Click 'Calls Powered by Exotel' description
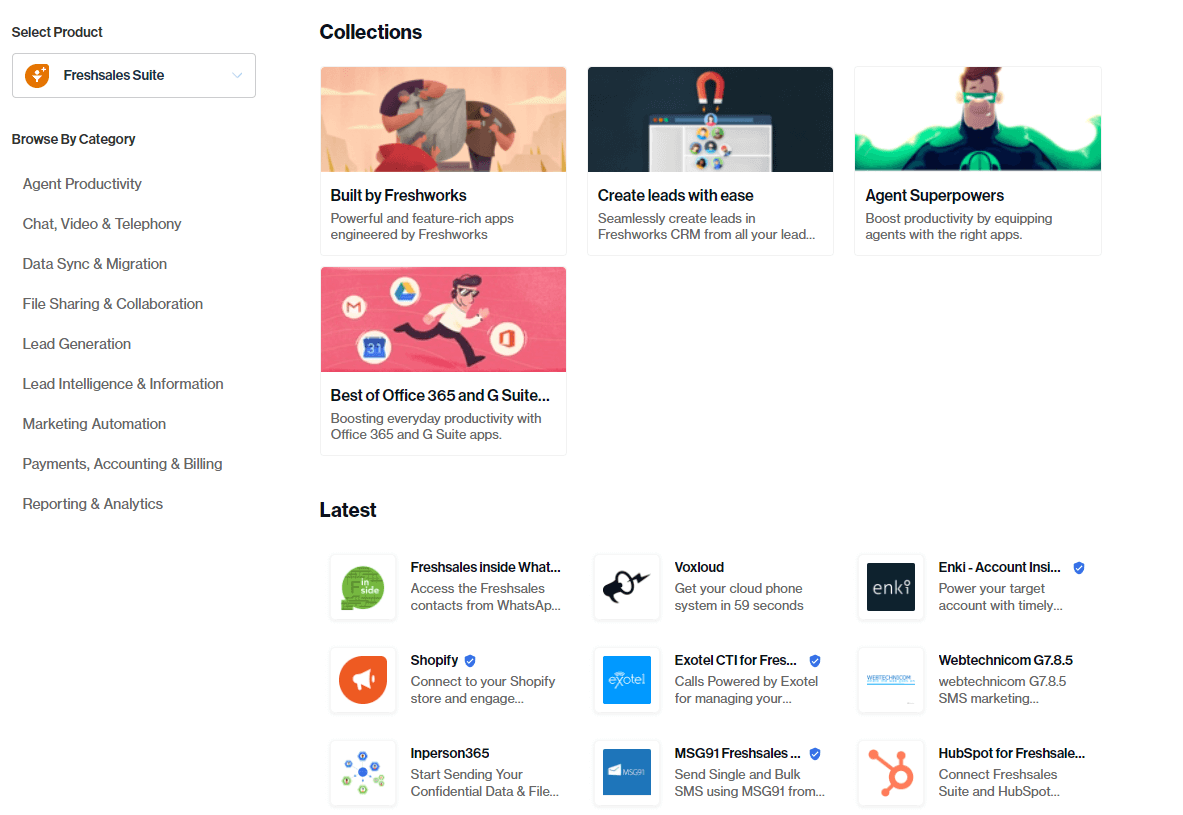The width and height of the screenshot is (1183, 815). pyautogui.click(x=746, y=690)
